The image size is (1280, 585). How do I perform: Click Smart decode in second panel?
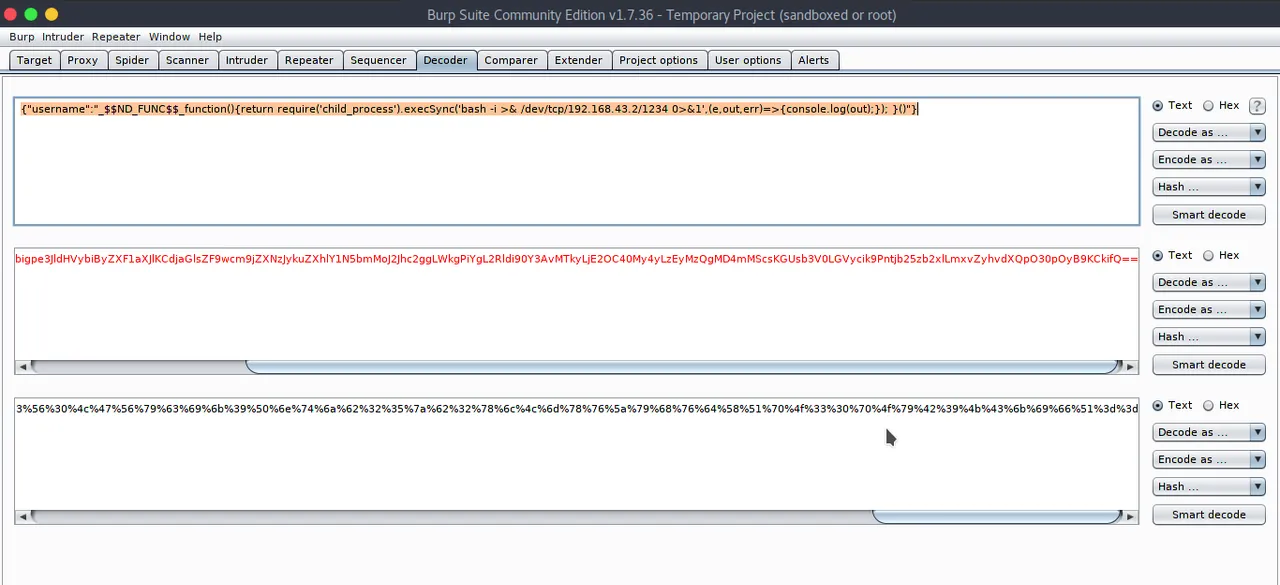click(1209, 364)
